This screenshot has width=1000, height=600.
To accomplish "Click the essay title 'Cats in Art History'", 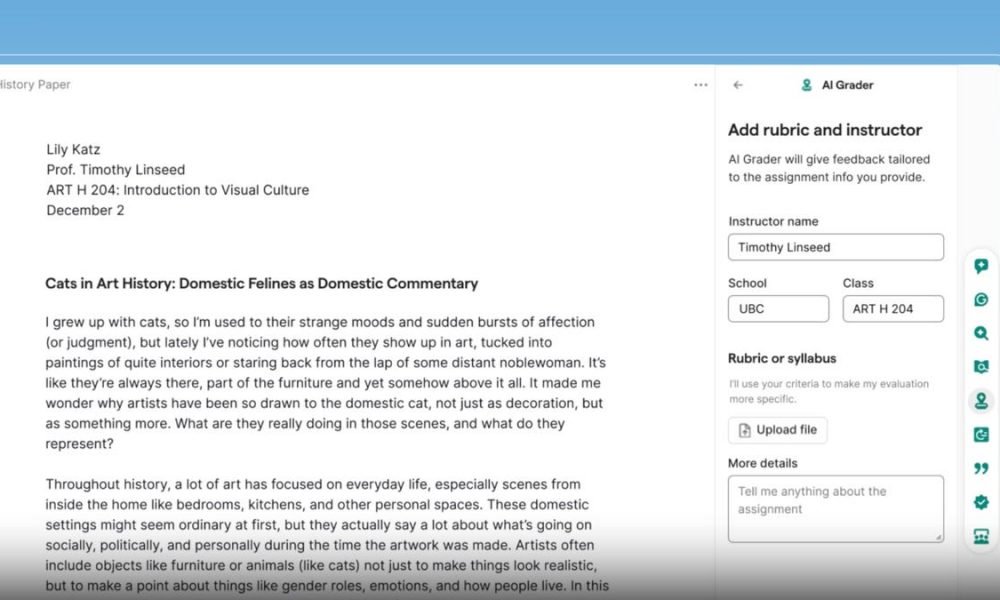I will (261, 284).
